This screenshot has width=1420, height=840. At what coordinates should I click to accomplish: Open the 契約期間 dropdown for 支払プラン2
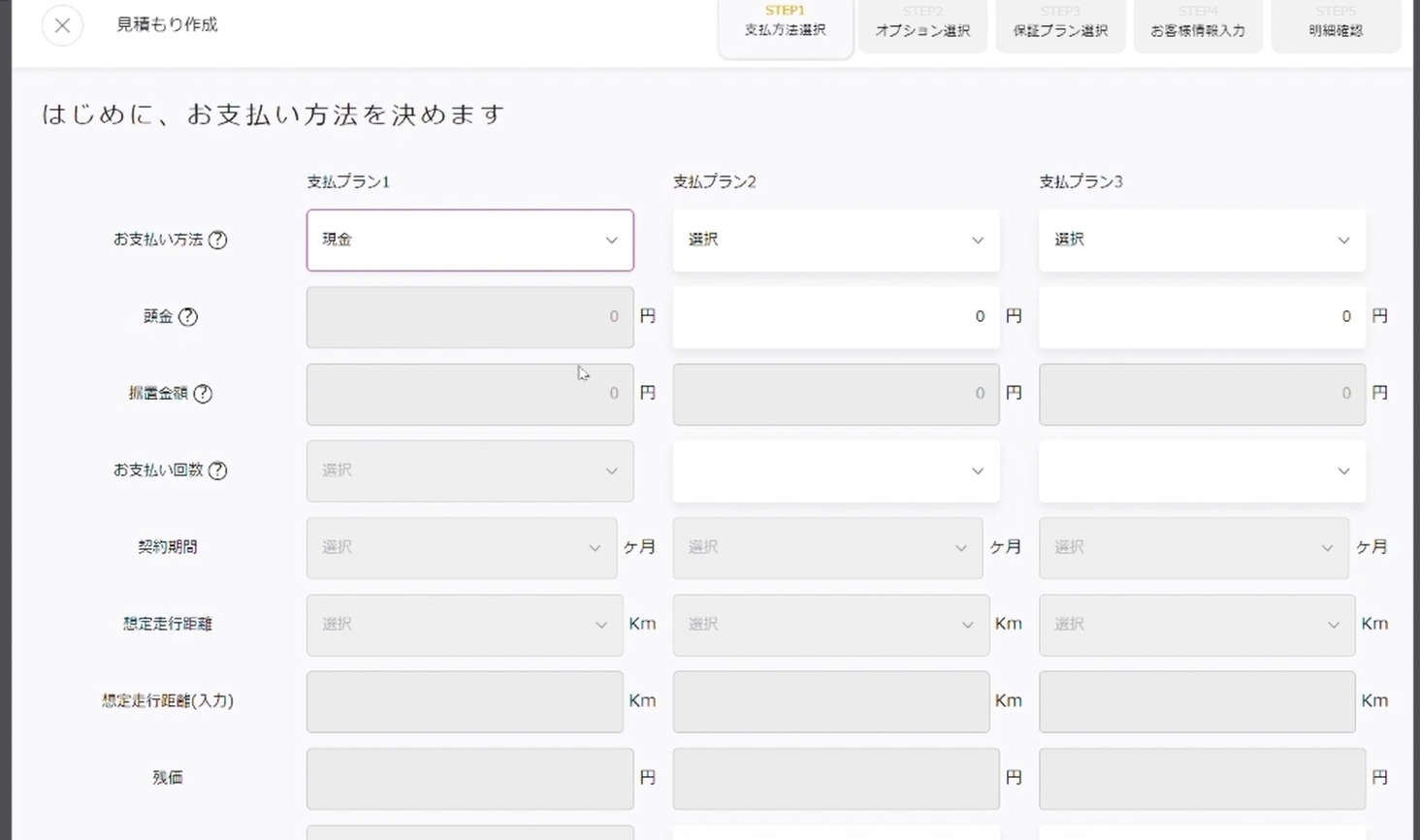point(826,547)
